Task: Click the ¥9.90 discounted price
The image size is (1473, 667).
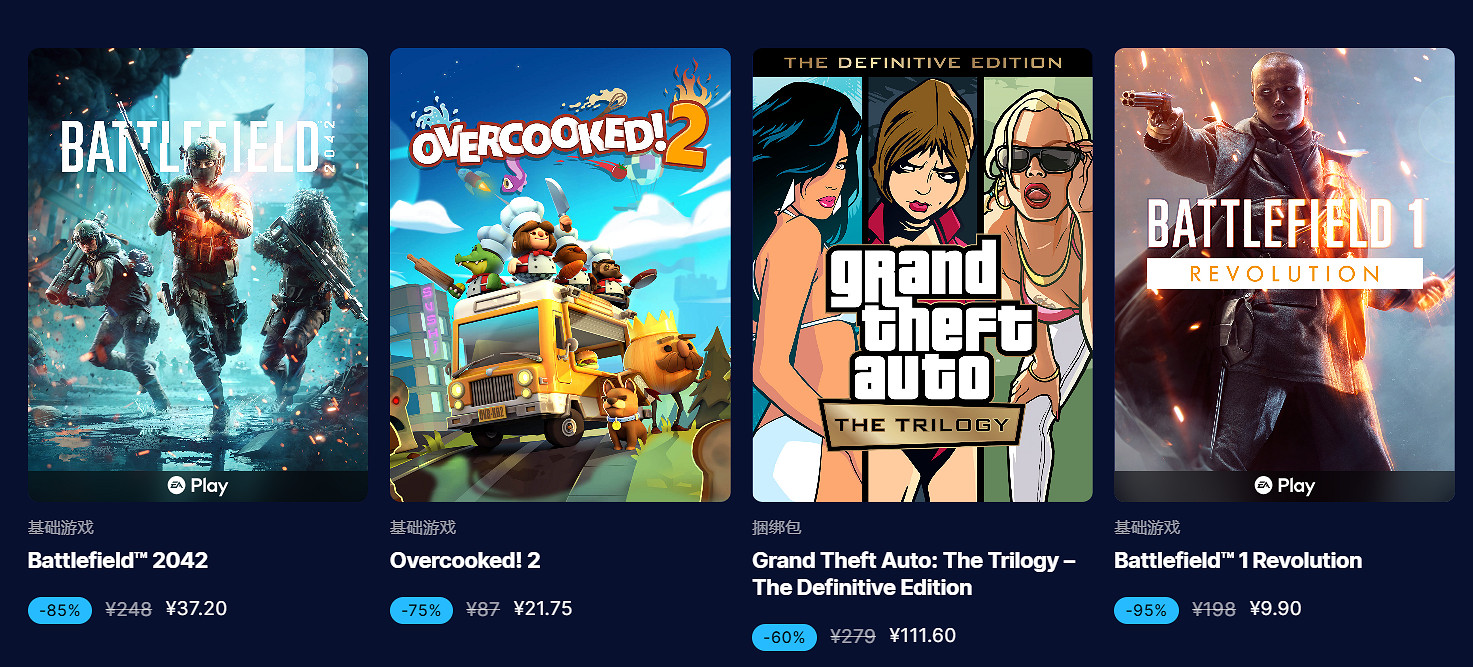Action: 1275,609
